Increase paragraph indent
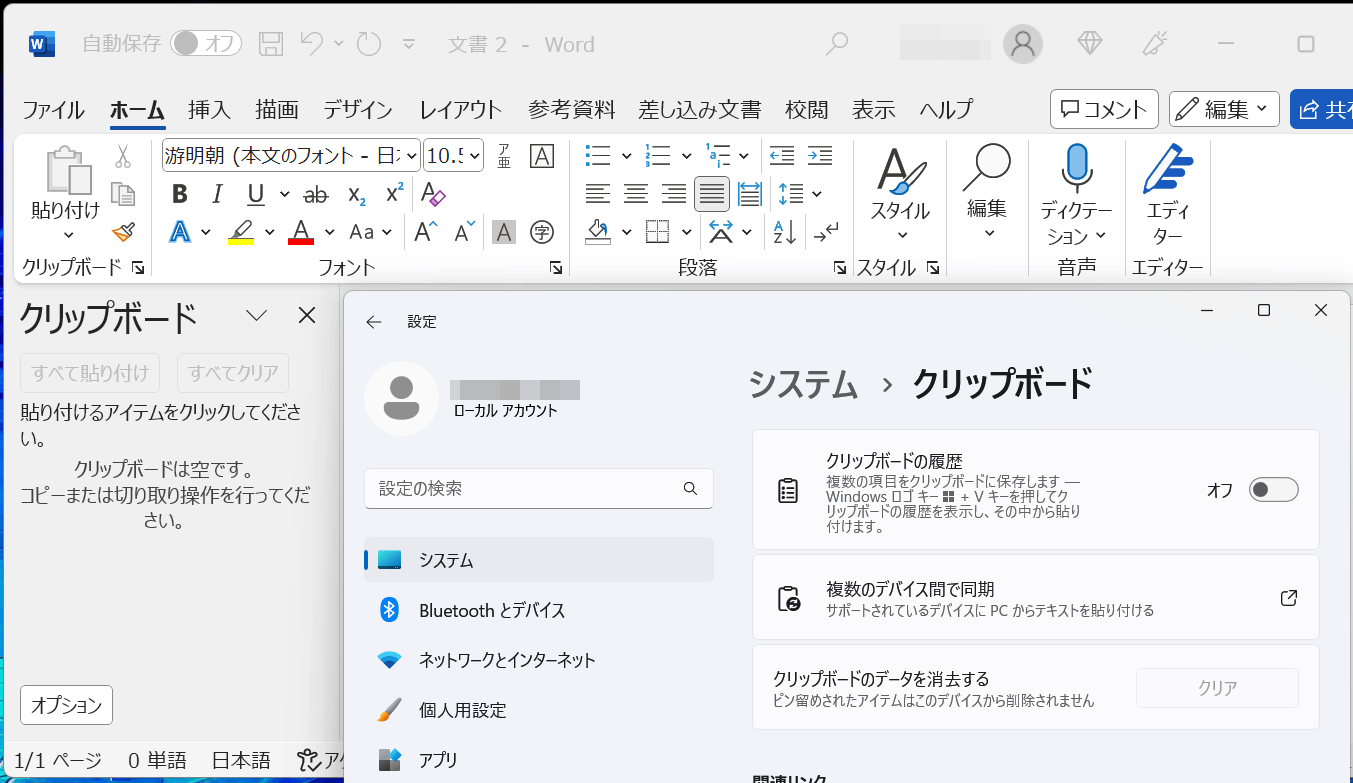The image size is (1353, 783). [820, 156]
